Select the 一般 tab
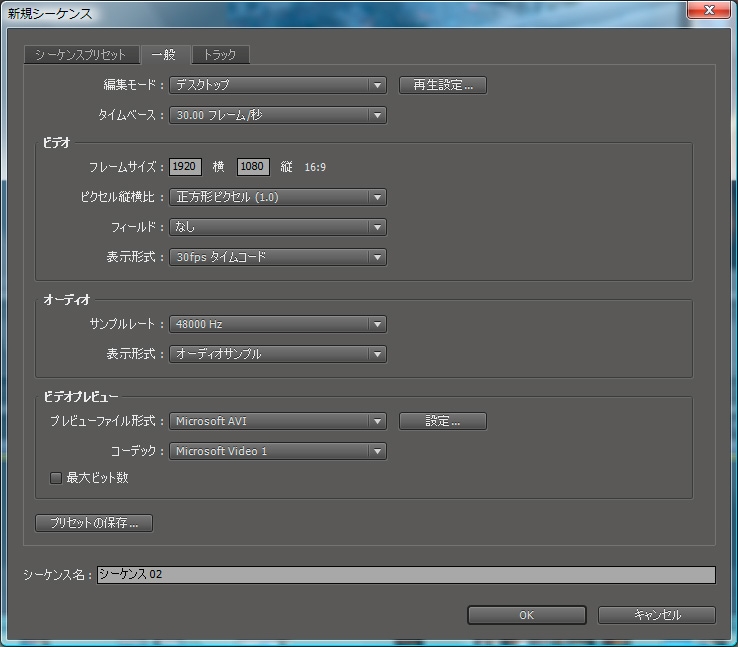Screen dimensions: 738x647 (x=165, y=55)
